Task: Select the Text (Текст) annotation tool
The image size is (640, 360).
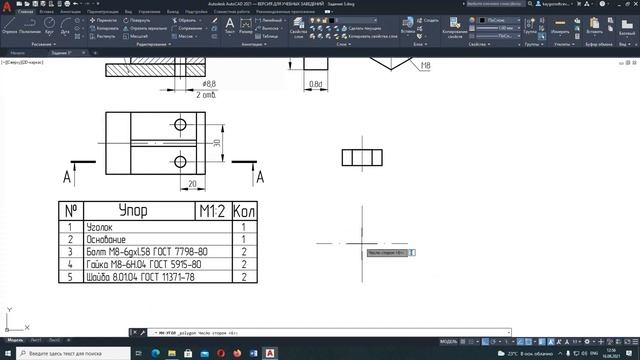Action: [230, 26]
